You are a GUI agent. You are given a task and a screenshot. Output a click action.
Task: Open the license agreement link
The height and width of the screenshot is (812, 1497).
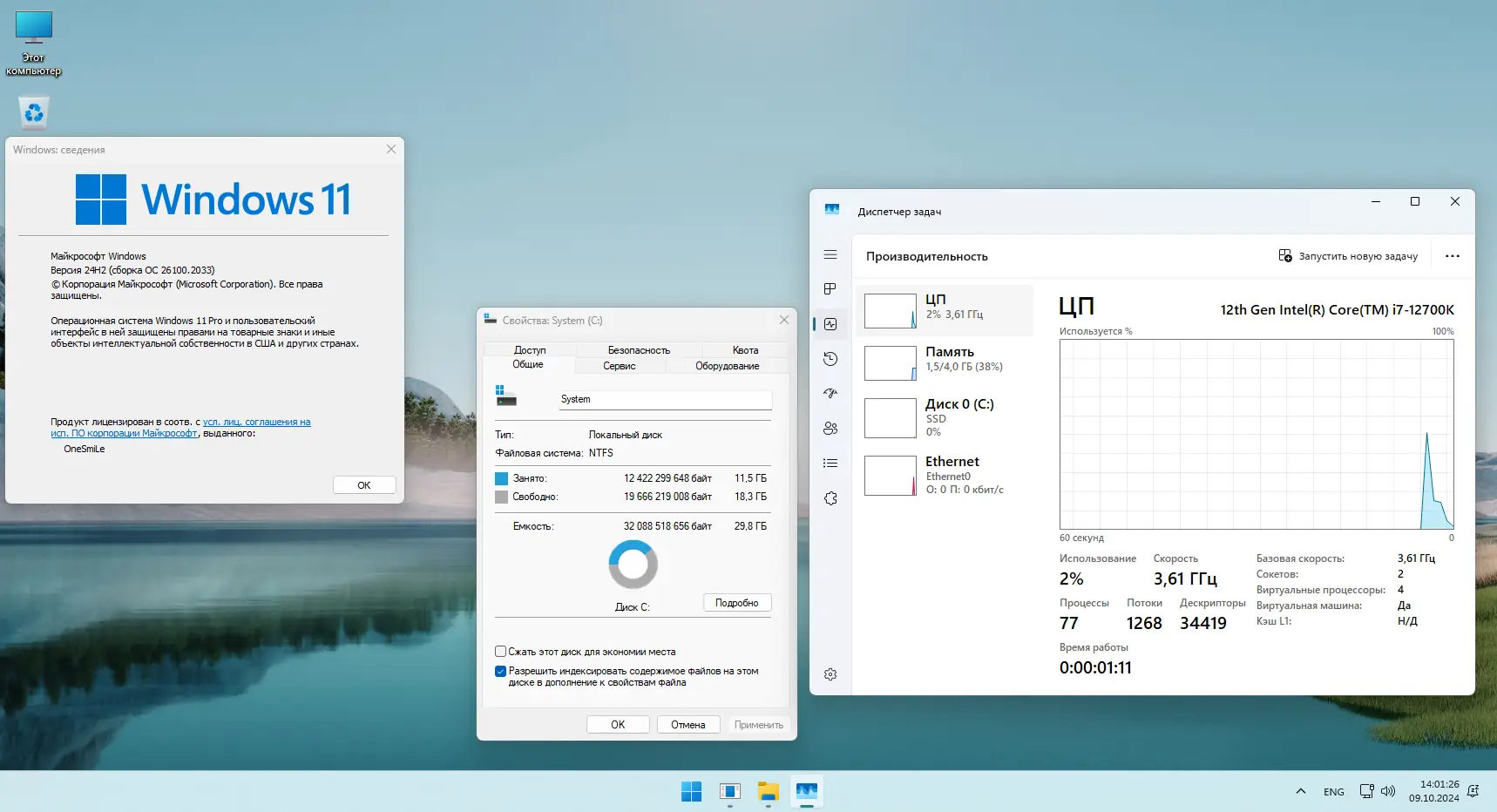(180, 428)
